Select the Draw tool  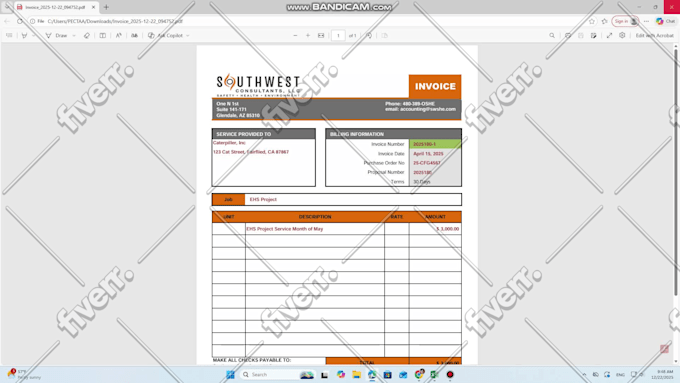coord(56,36)
